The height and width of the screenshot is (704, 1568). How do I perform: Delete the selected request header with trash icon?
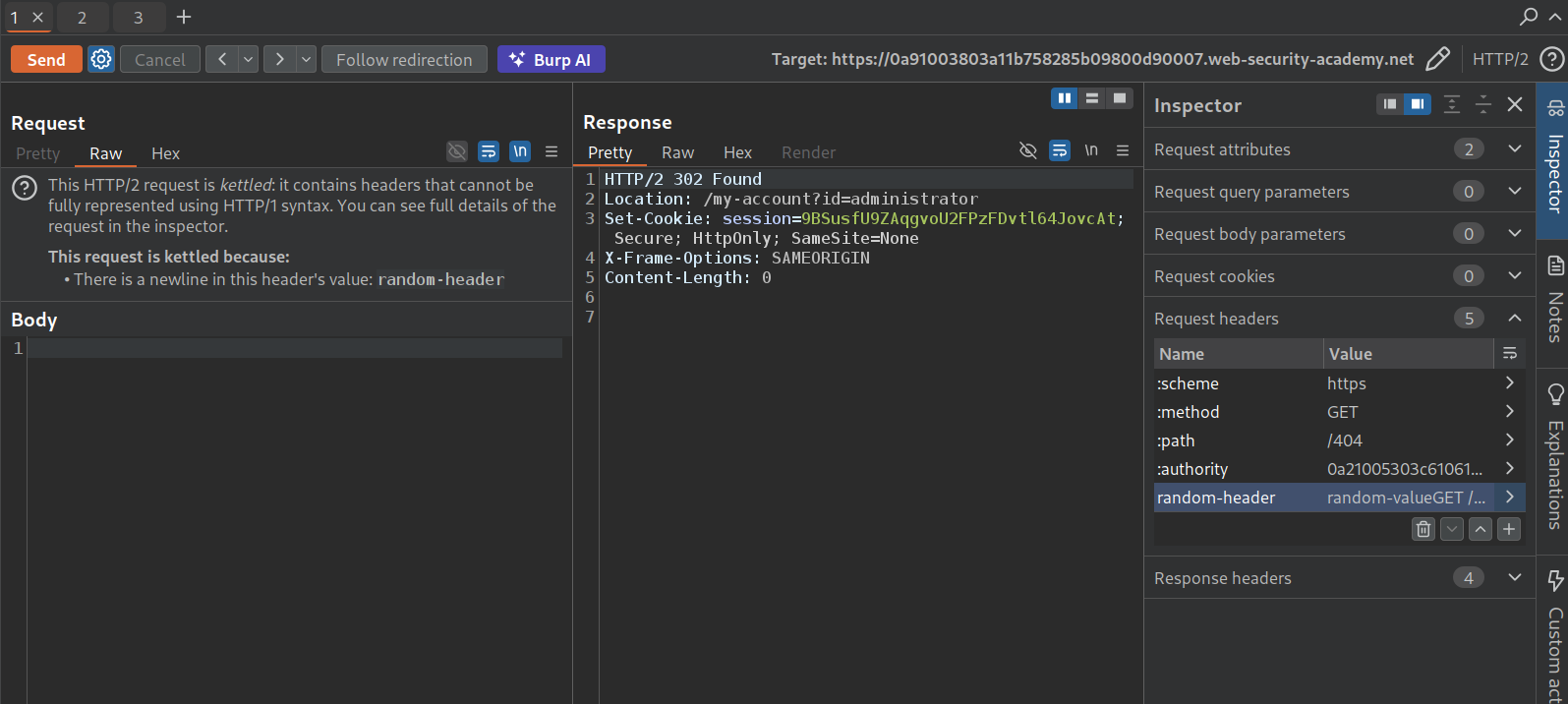click(1423, 529)
